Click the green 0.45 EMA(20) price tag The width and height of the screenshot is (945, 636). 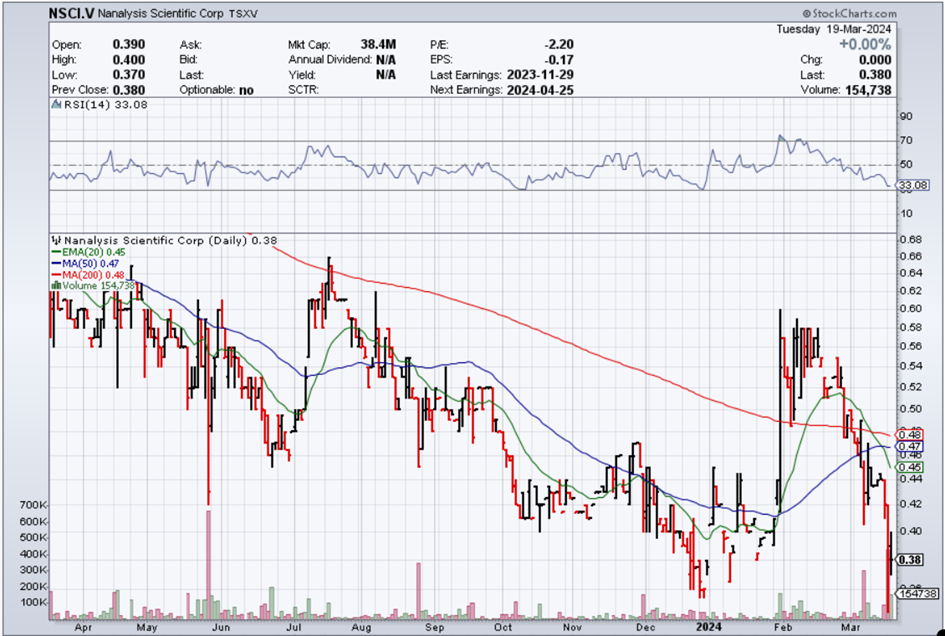click(x=910, y=467)
